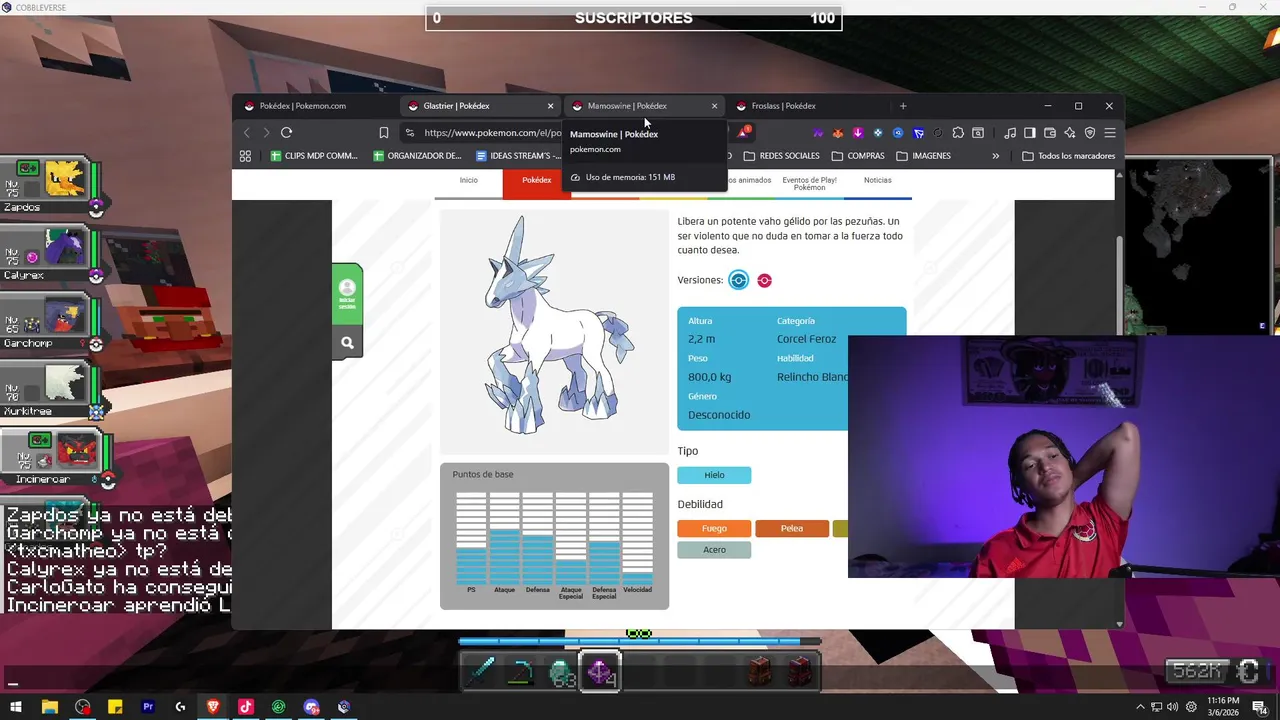Image resolution: width=1280 pixels, height=720 pixels.
Task: Click the Velocidad stat bar
Action: point(637,538)
